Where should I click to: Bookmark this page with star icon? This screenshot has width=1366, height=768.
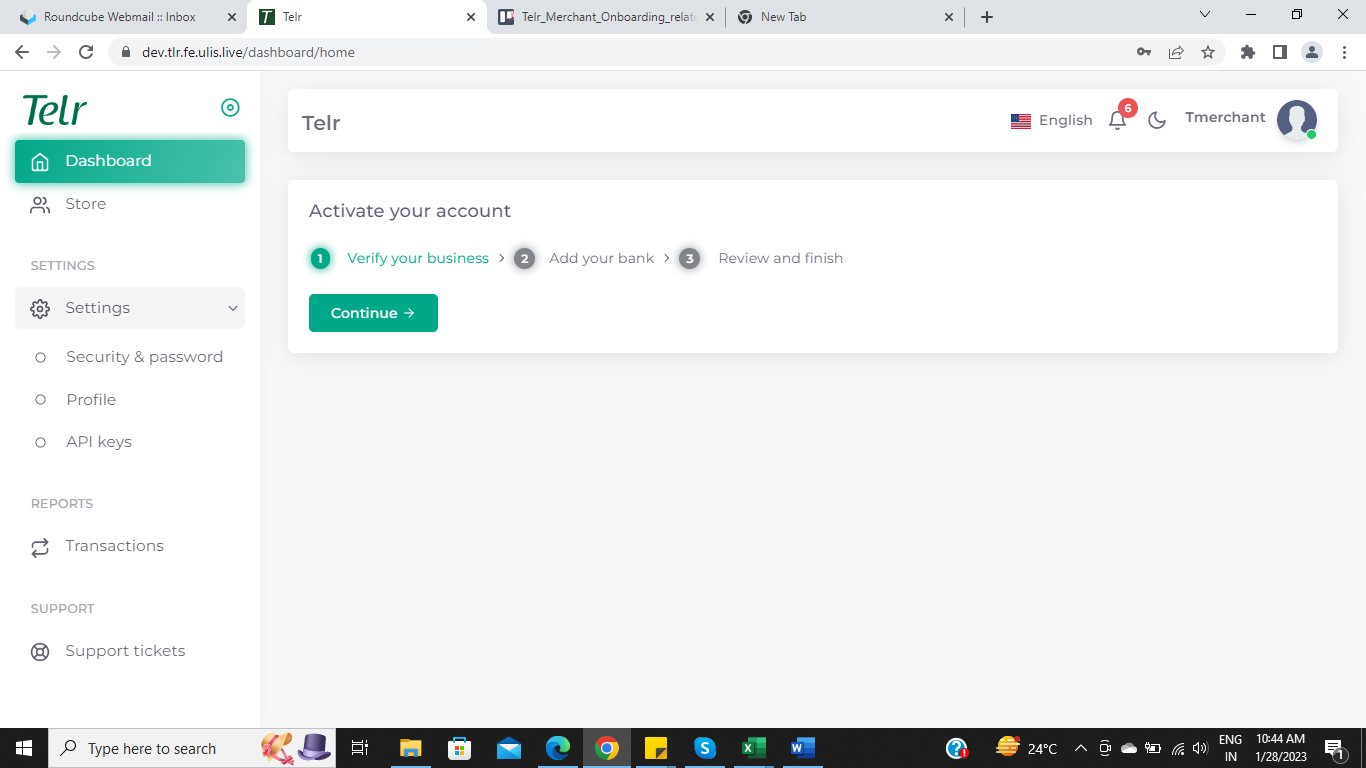(x=1208, y=52)
